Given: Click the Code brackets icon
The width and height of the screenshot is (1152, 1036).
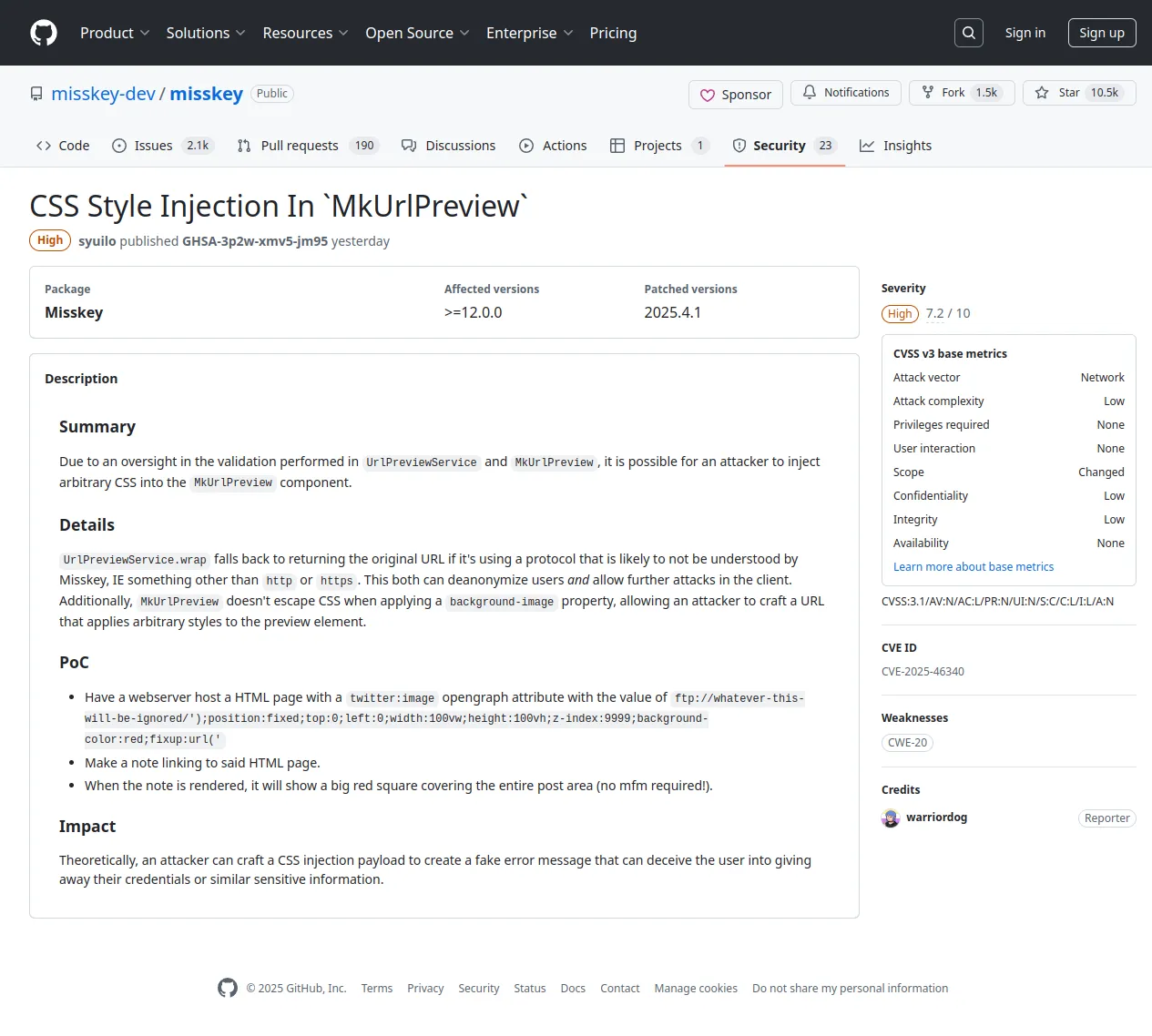Looking at the screenshot, I should (x=44, y=146).
